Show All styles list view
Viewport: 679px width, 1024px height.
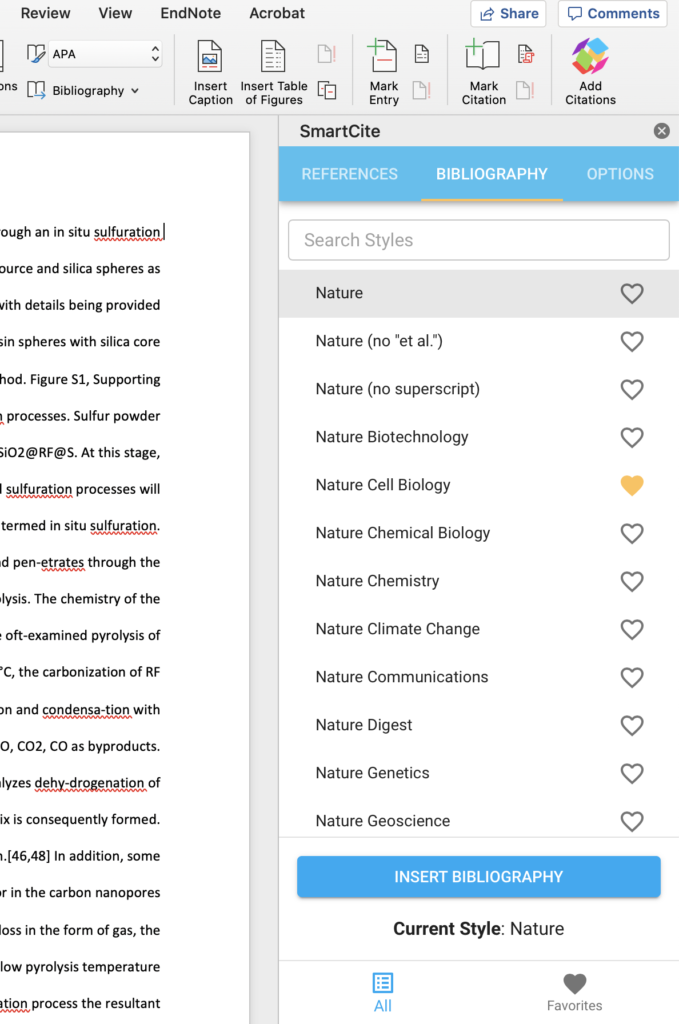[x=383, y=992]
